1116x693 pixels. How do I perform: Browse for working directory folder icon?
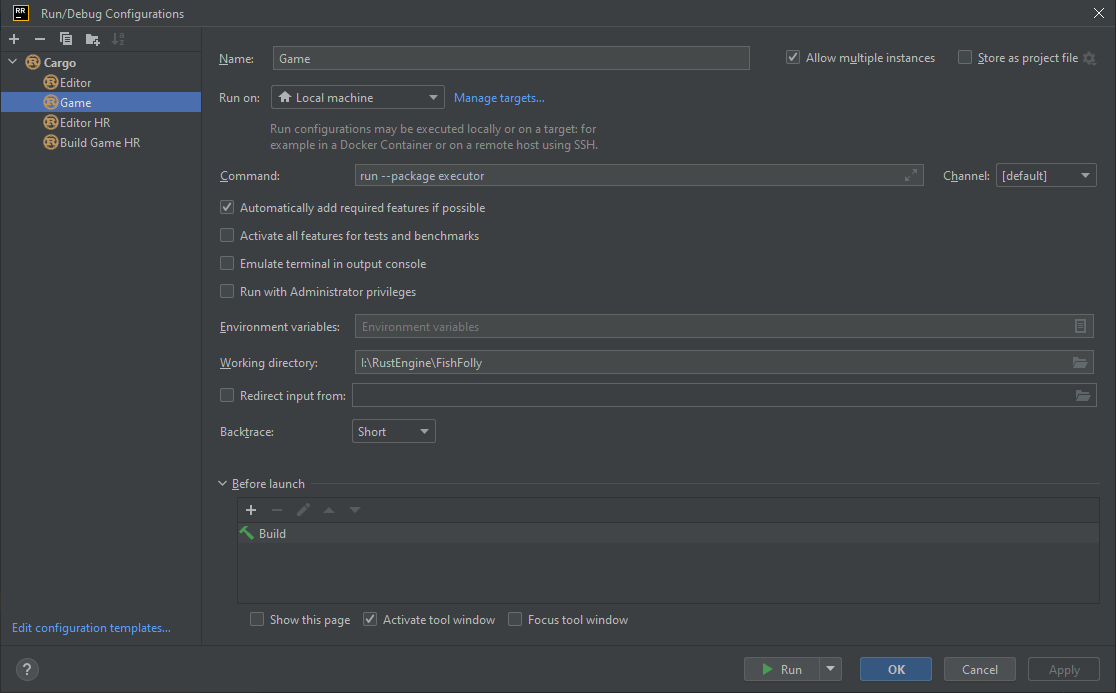click(x=1080, y=362)
